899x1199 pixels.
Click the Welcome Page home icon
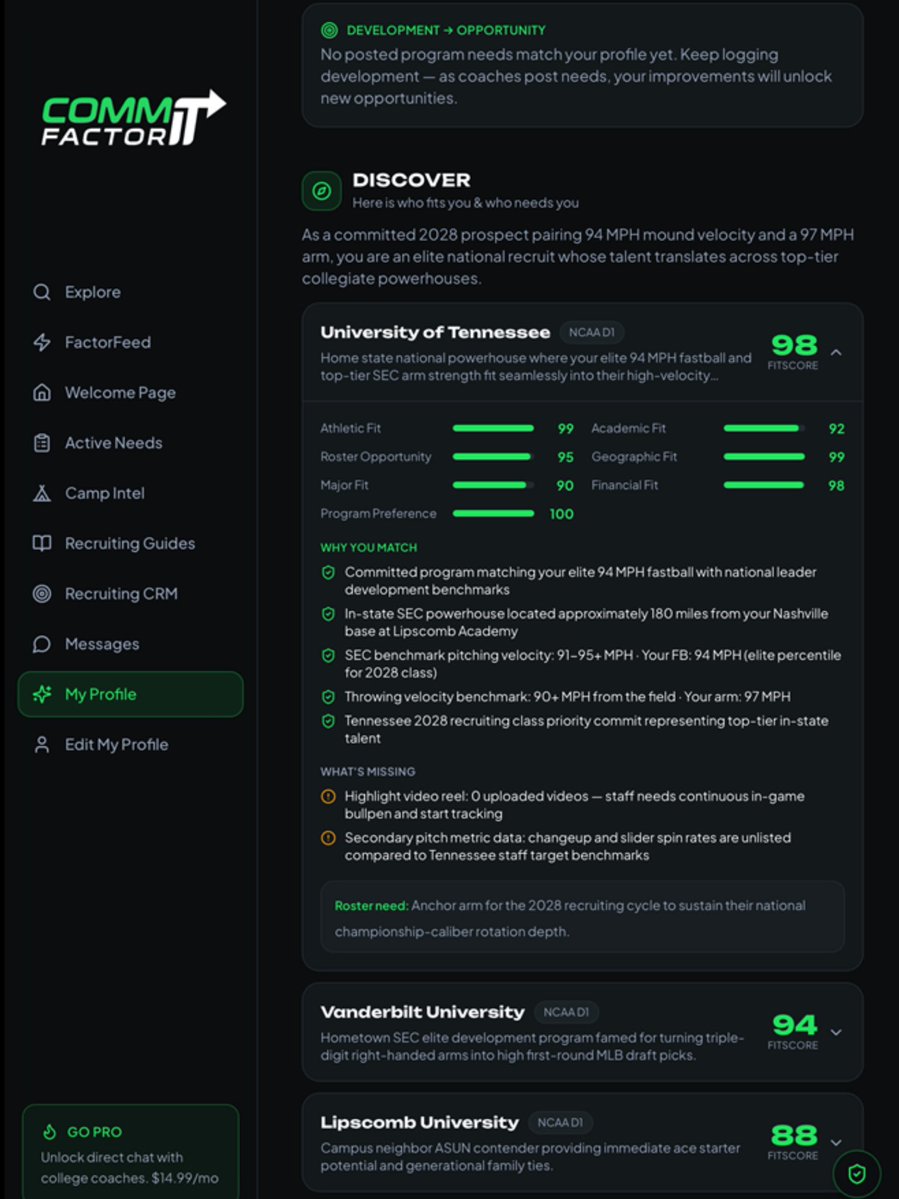click(x=42, y=393)
